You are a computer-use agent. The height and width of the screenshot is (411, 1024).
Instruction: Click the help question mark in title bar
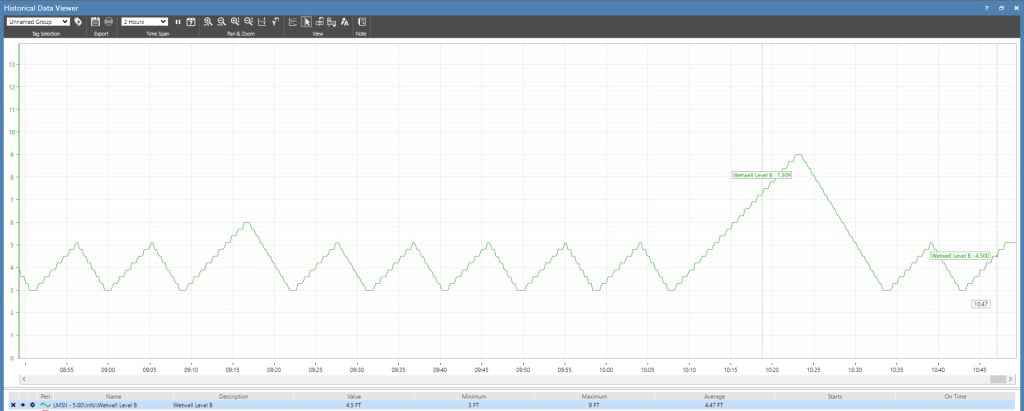(987, 7)
